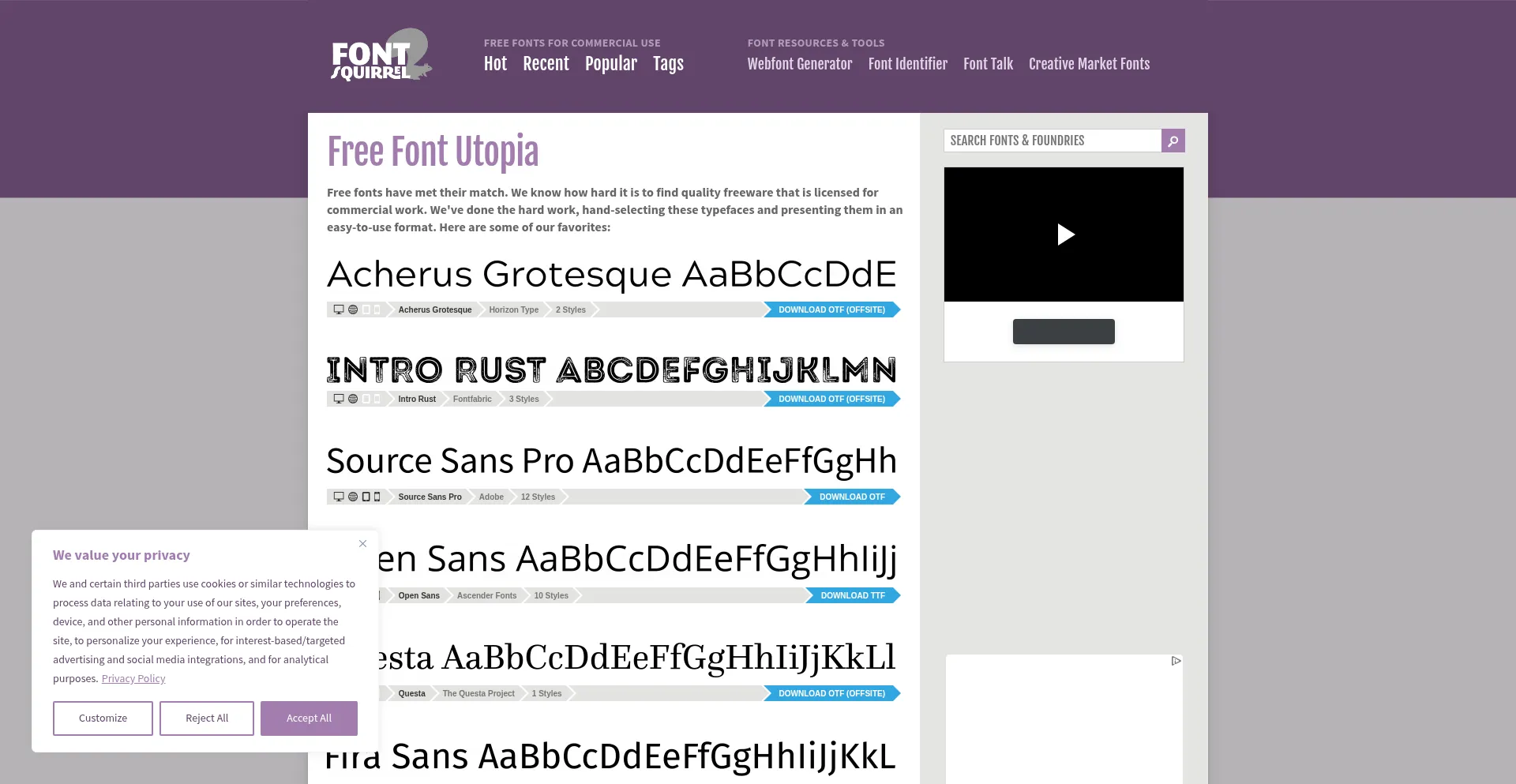Click the desktop license icon for Intro Rust
The width and height of the screenshot is (1516, 784).
[339, 399]
